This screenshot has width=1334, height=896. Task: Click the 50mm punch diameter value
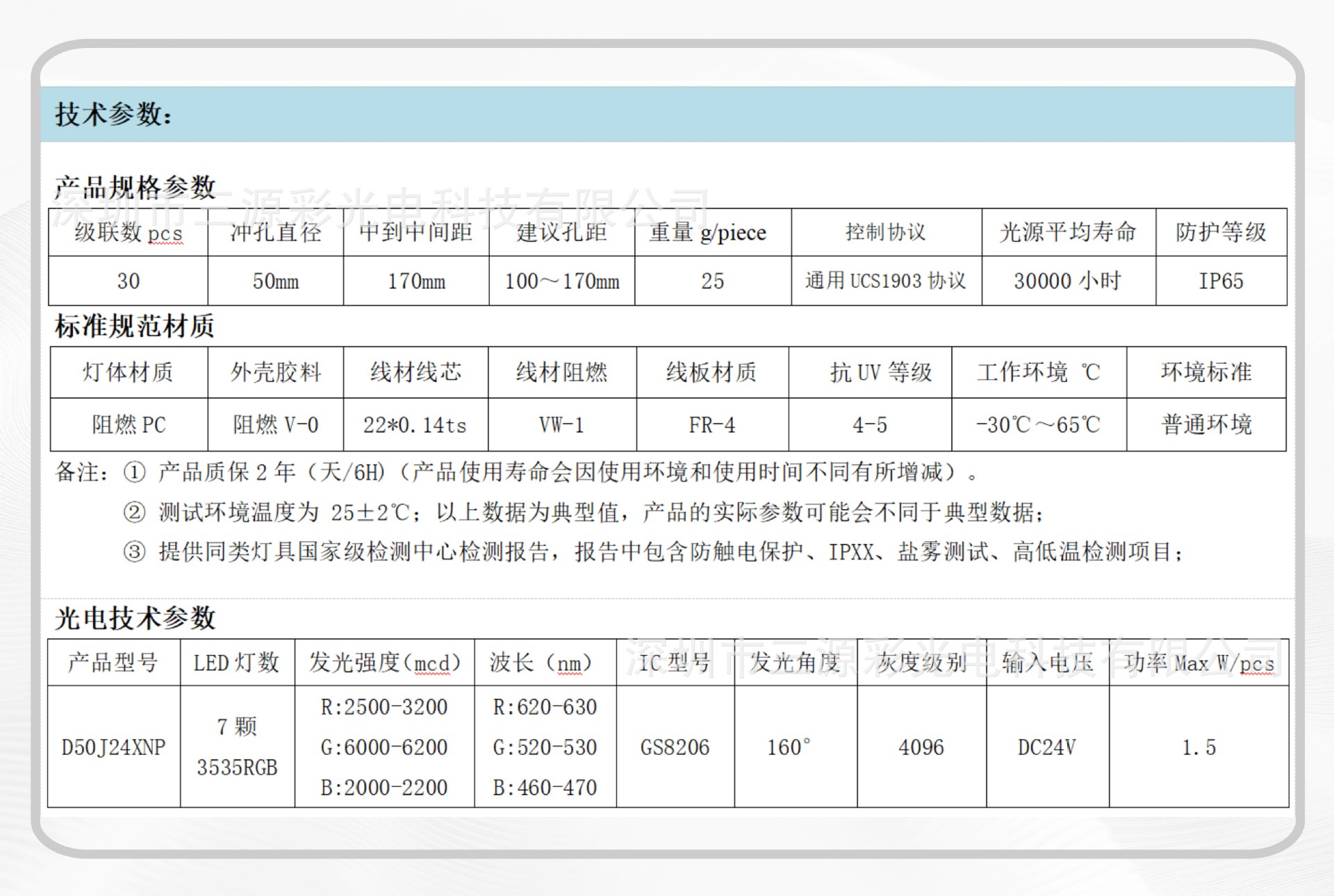[x=275, y=281]
